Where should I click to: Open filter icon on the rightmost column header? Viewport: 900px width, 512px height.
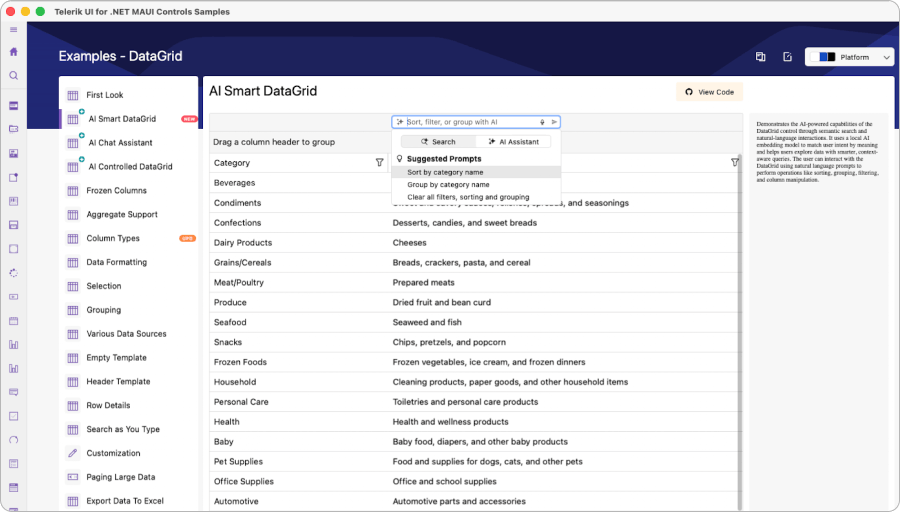click(x=735, y=162)
